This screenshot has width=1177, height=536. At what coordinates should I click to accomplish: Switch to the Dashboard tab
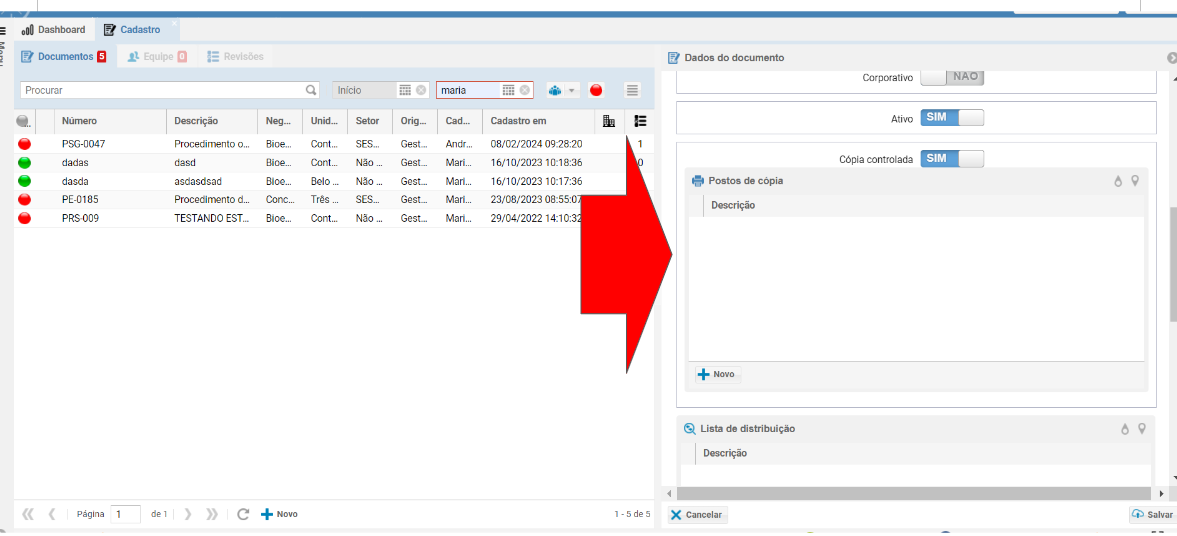(54, 30)
